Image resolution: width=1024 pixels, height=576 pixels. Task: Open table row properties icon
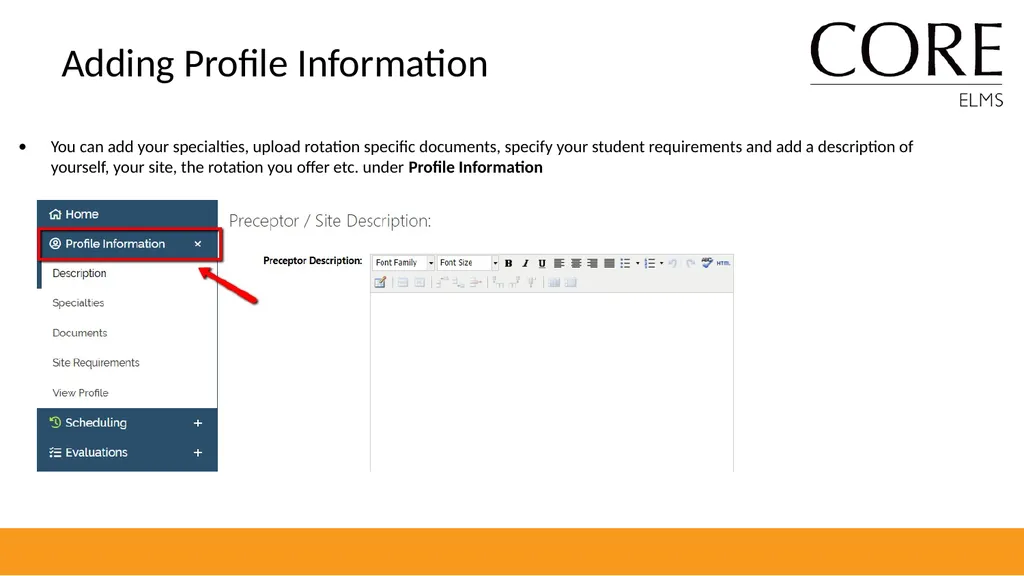(403, 282)
